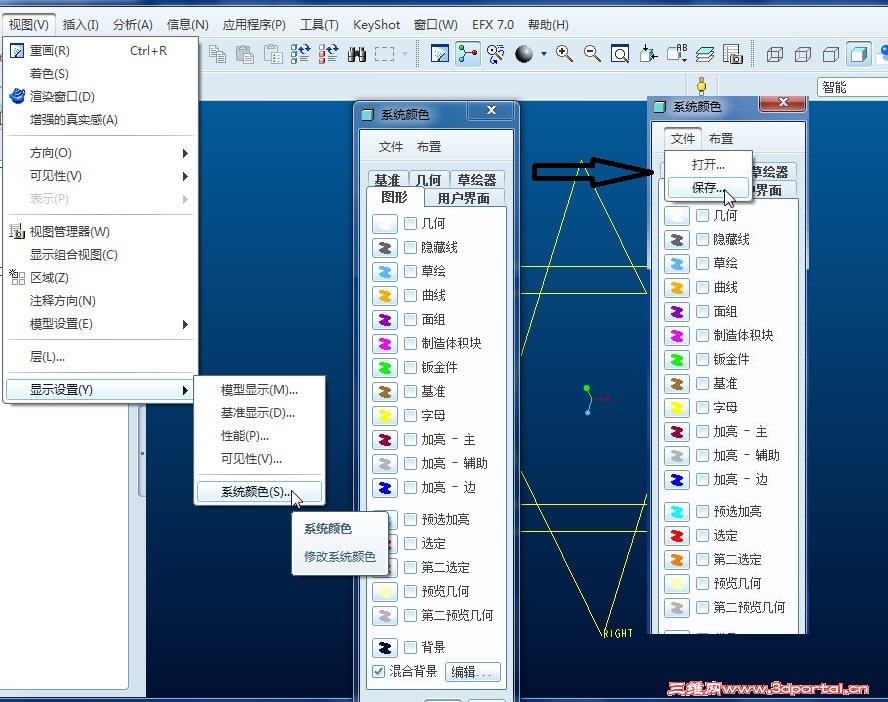Click the 编辑... button beside 混合背景
The image size is (888, 702).
coord(473,672)
